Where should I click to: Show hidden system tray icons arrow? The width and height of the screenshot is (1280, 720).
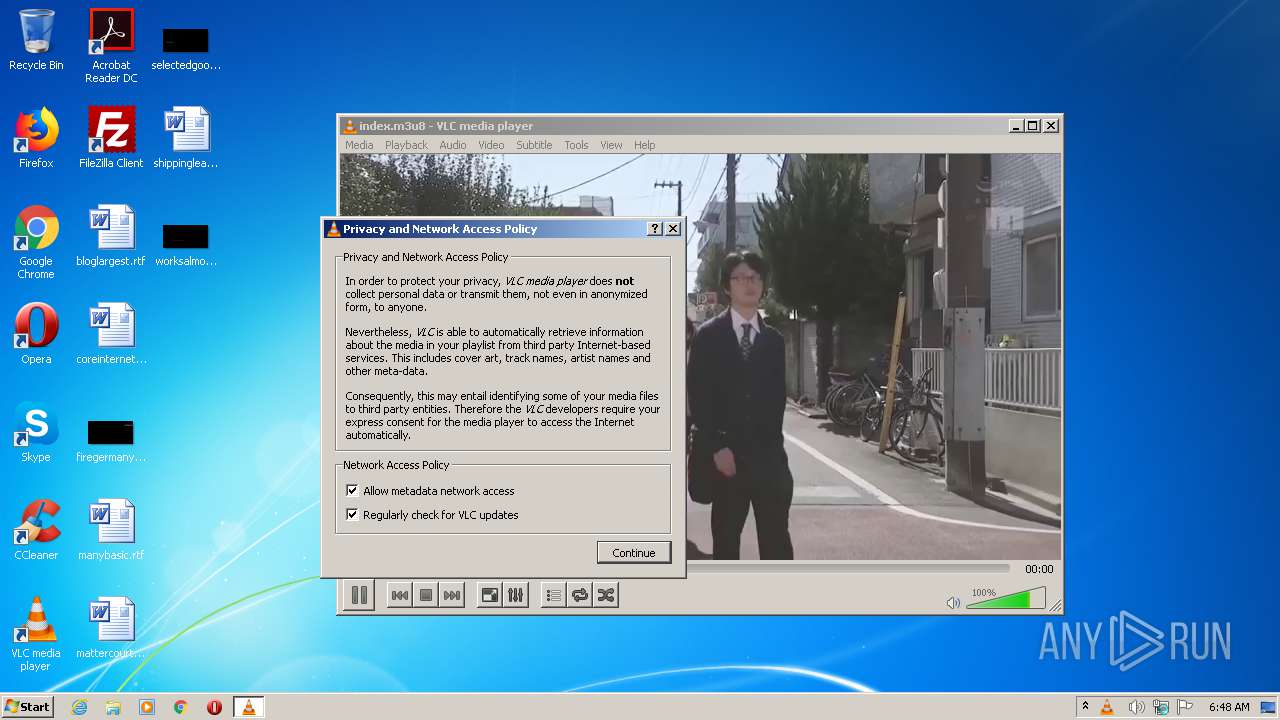1085,707
